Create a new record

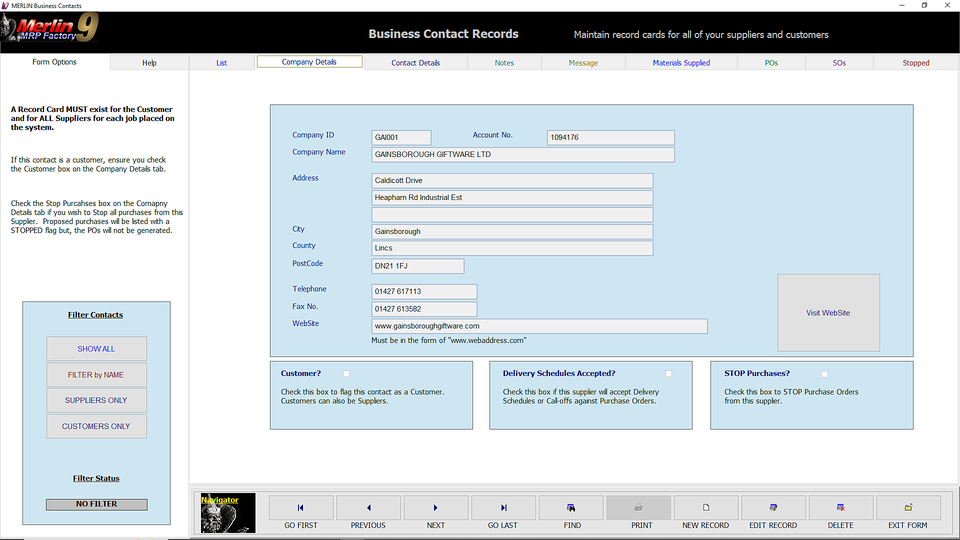coord(706,508)
